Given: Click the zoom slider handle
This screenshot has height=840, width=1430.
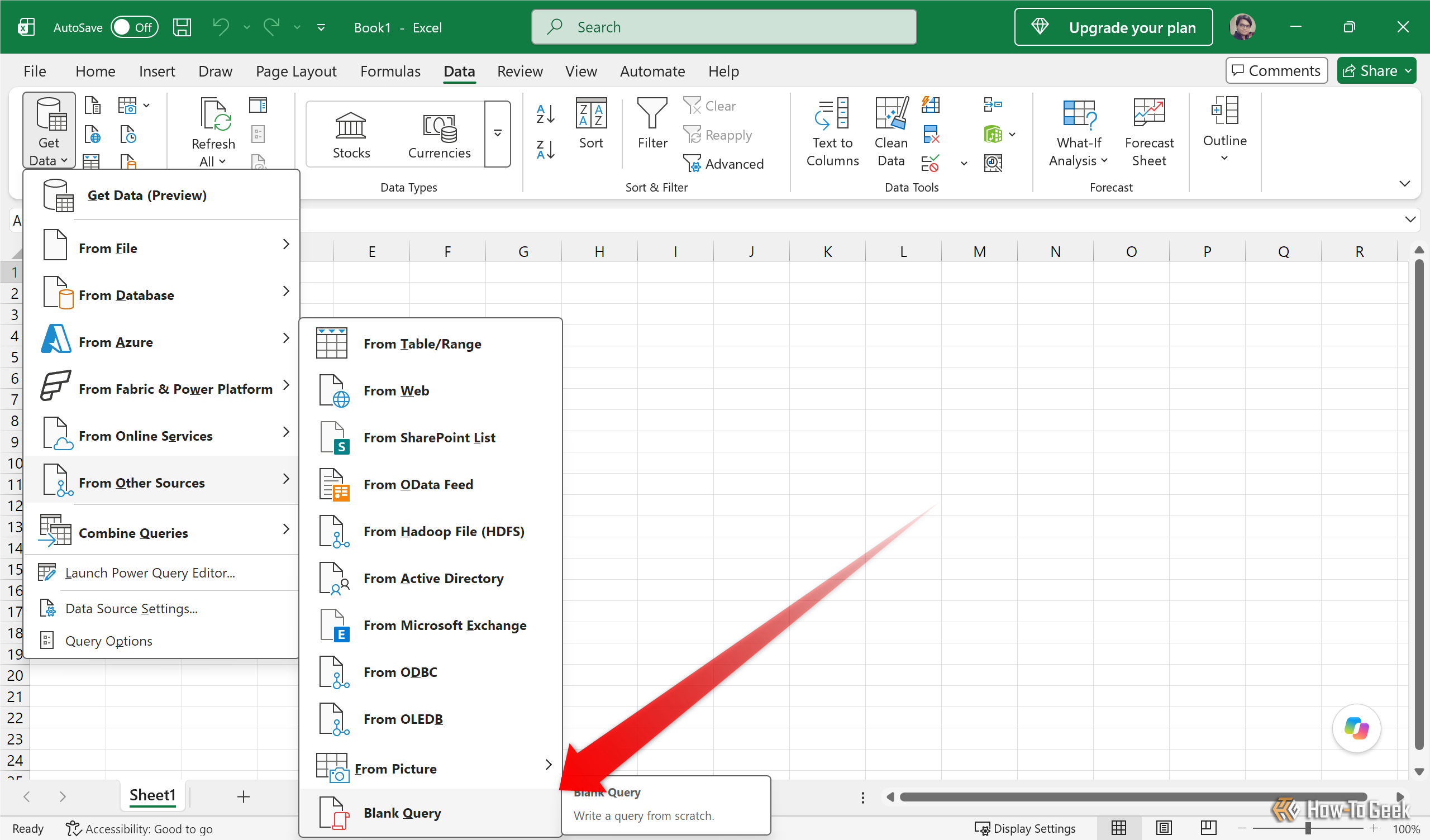Looking at the screenshot, I should (1308, 828).
